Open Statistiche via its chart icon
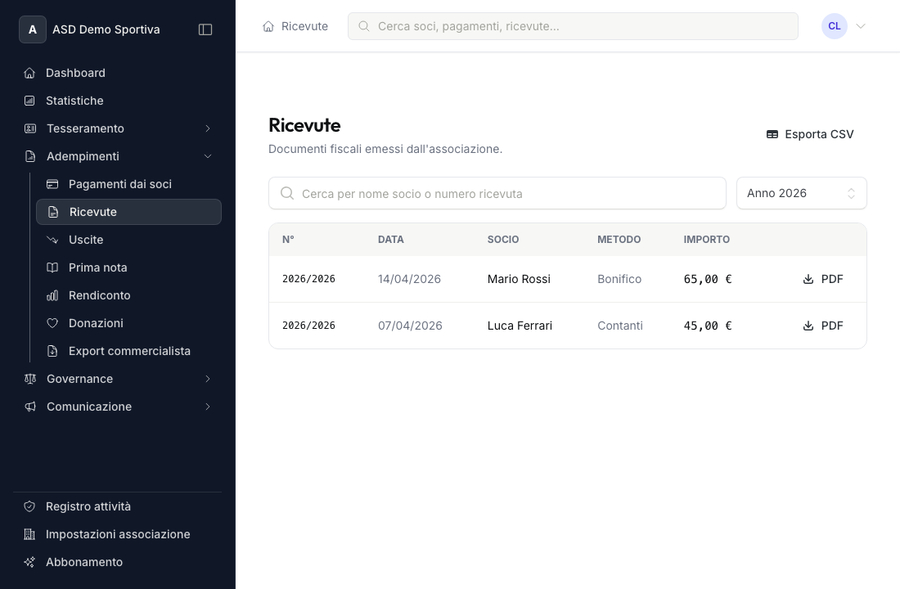The image size is (900, 589). point(30,101)
